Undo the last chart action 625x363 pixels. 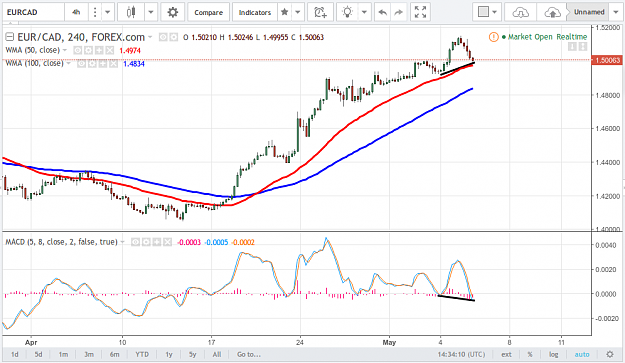coord(382,12)
